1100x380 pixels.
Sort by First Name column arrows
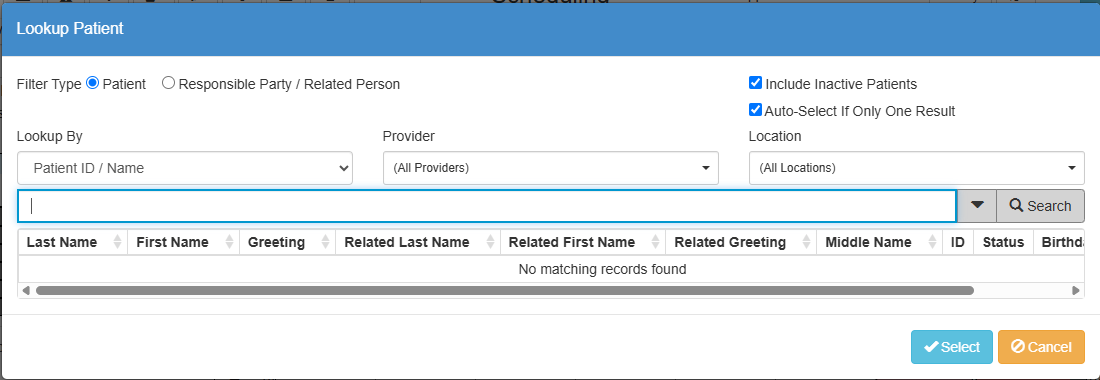point(229,242)
